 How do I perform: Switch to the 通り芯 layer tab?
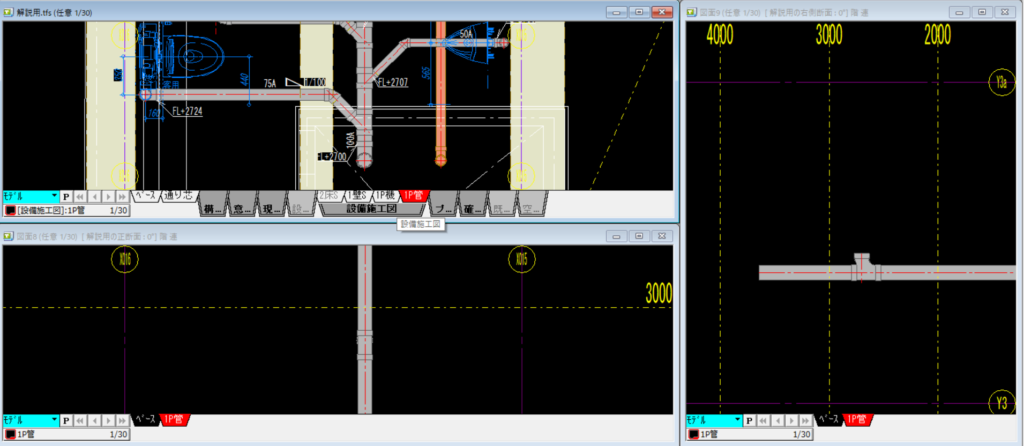click(178, 197)
